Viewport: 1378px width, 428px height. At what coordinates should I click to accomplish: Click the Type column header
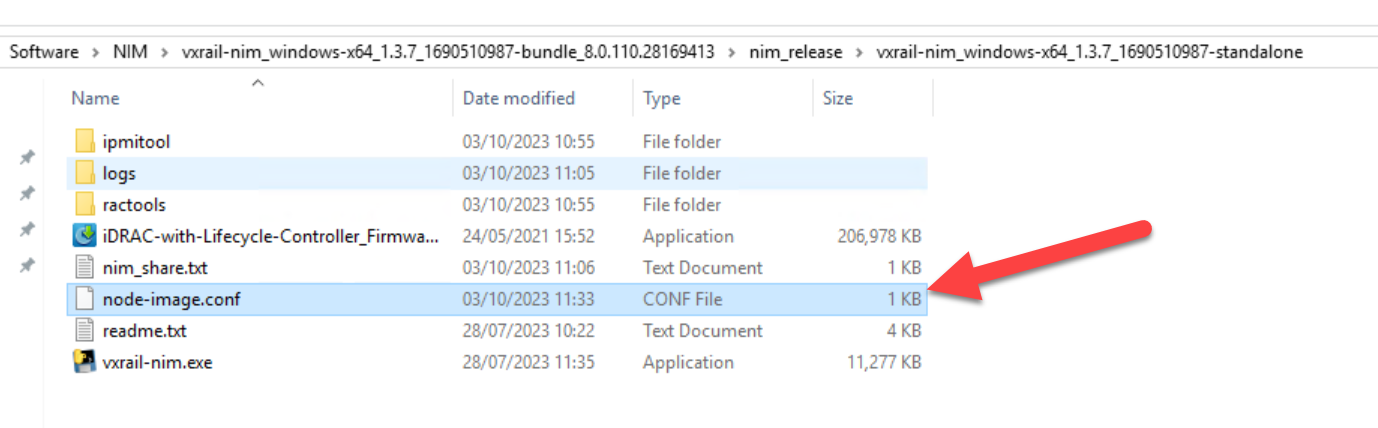pyautogui.click(x=661, y=98)
